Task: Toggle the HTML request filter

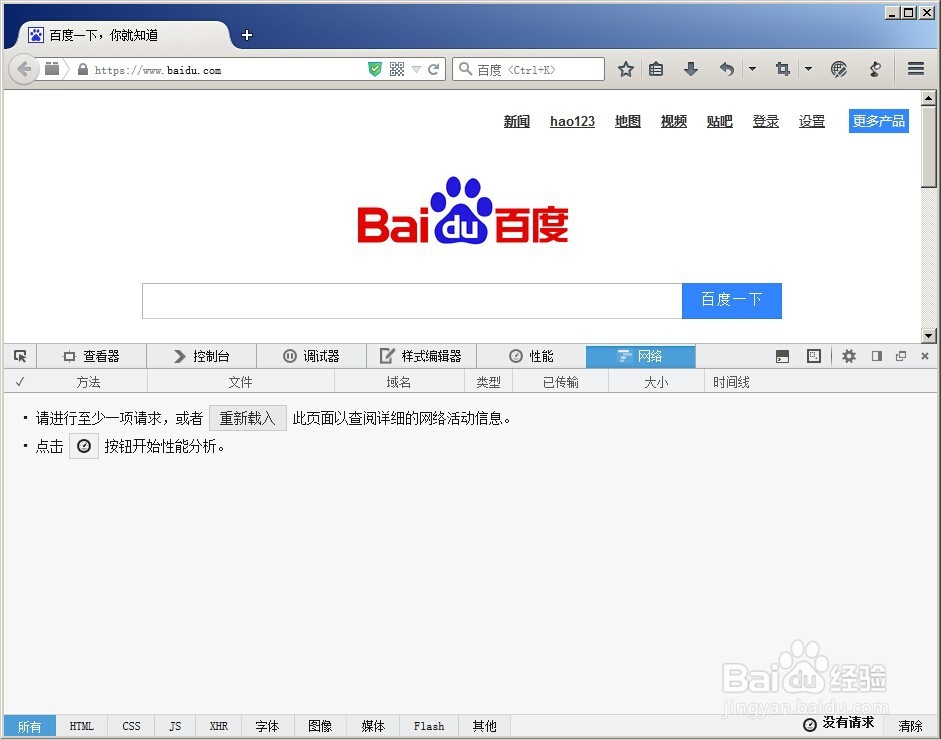Action: 82,727
